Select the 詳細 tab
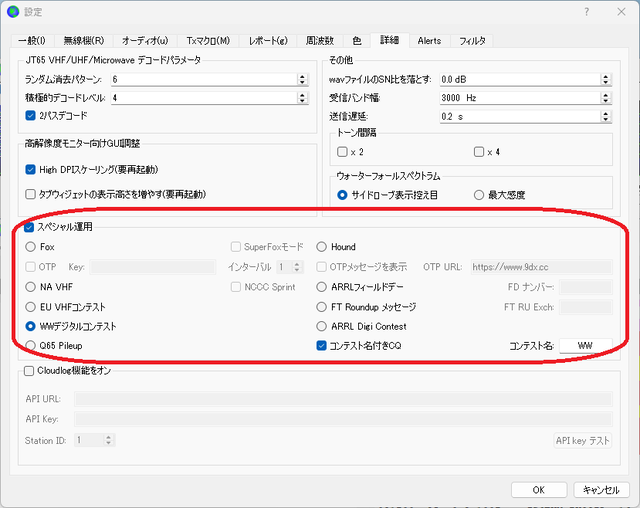Viewport: 640px width, 508px height. pyautogui.click(x=389, y=40)
